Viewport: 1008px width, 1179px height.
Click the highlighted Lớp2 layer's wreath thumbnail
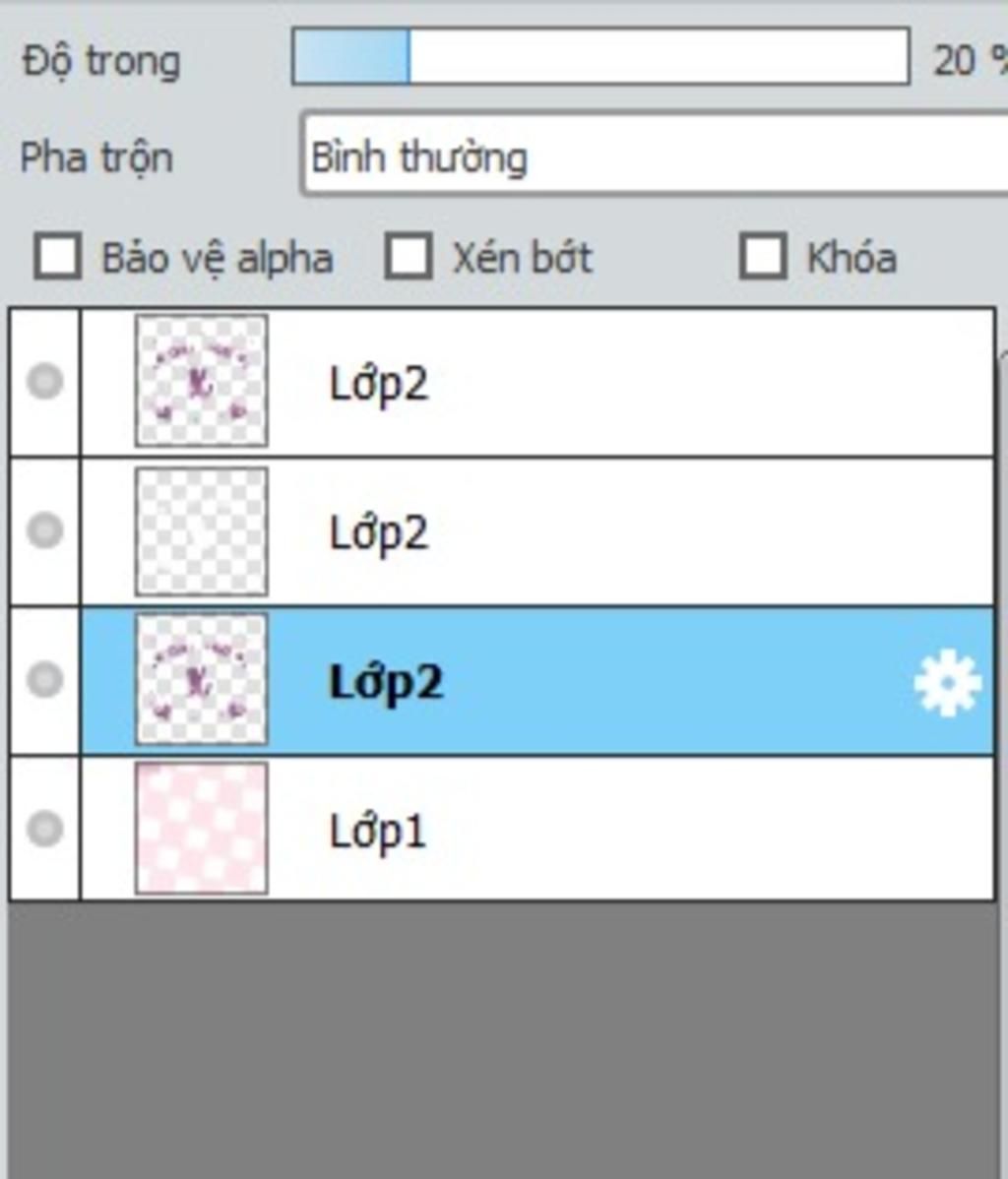click(202, 679)
